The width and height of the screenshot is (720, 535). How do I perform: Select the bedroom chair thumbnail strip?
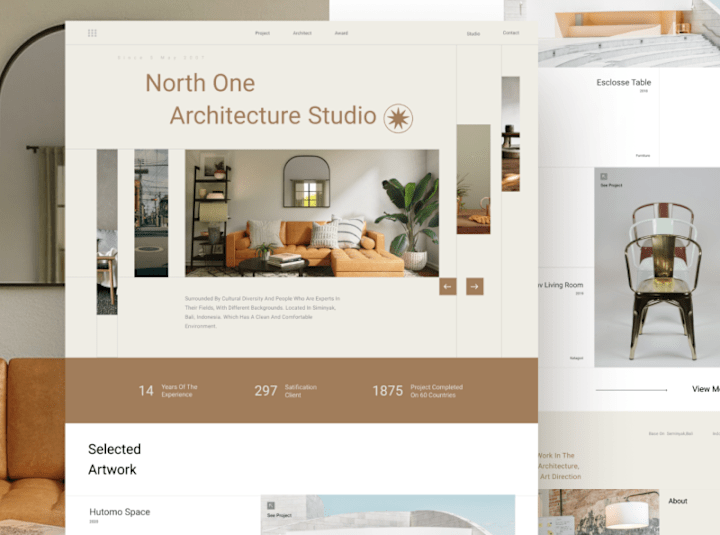pos(107,232)
